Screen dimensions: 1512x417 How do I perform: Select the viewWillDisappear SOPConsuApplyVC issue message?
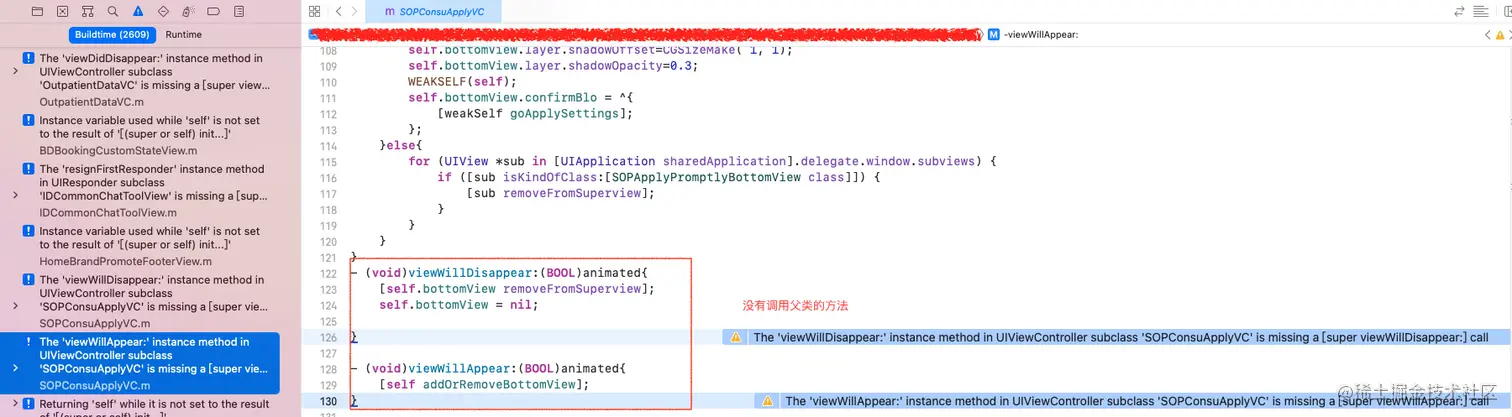[x=152, y=294]
